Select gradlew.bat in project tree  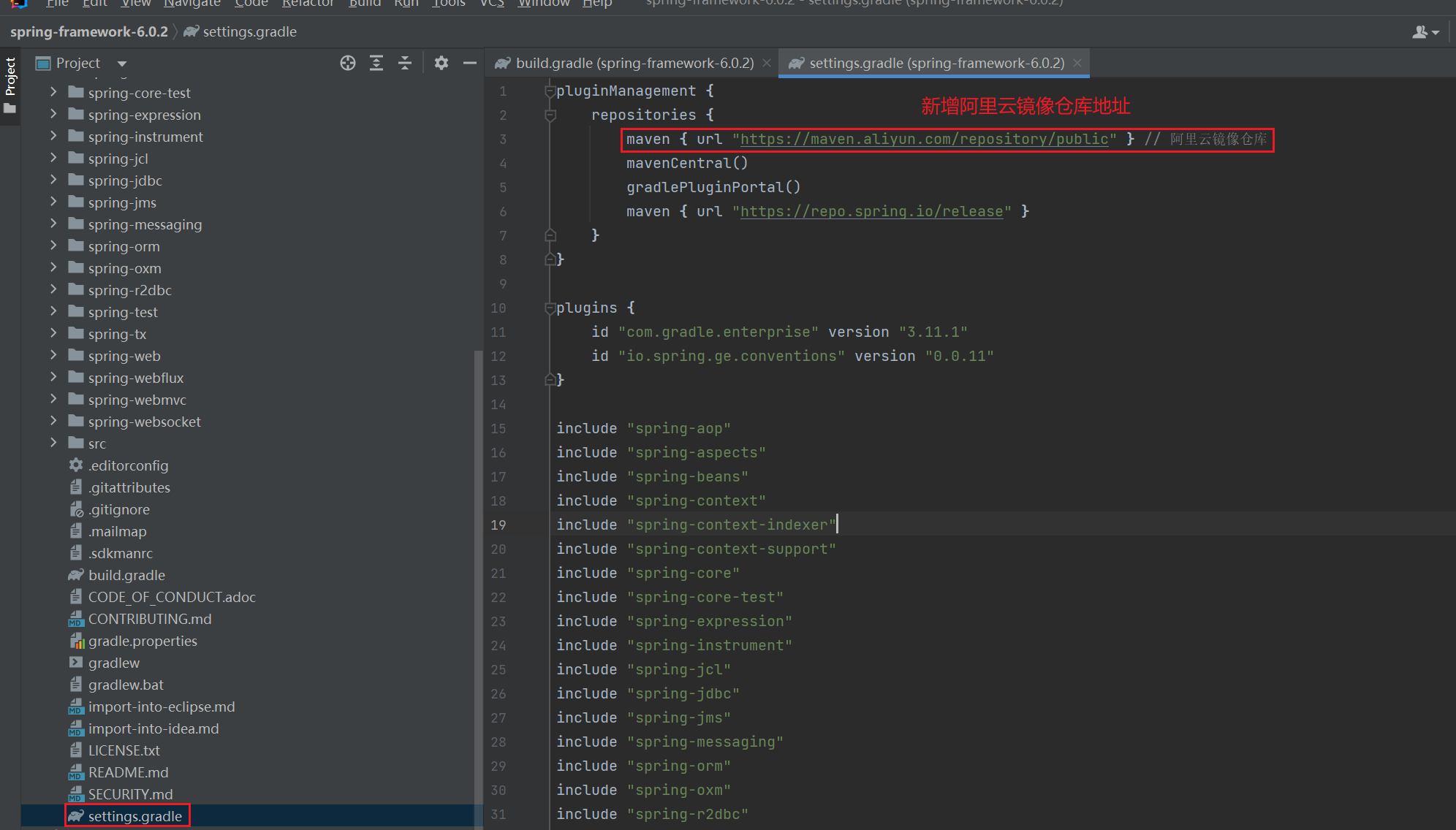(x=126, y=685)
